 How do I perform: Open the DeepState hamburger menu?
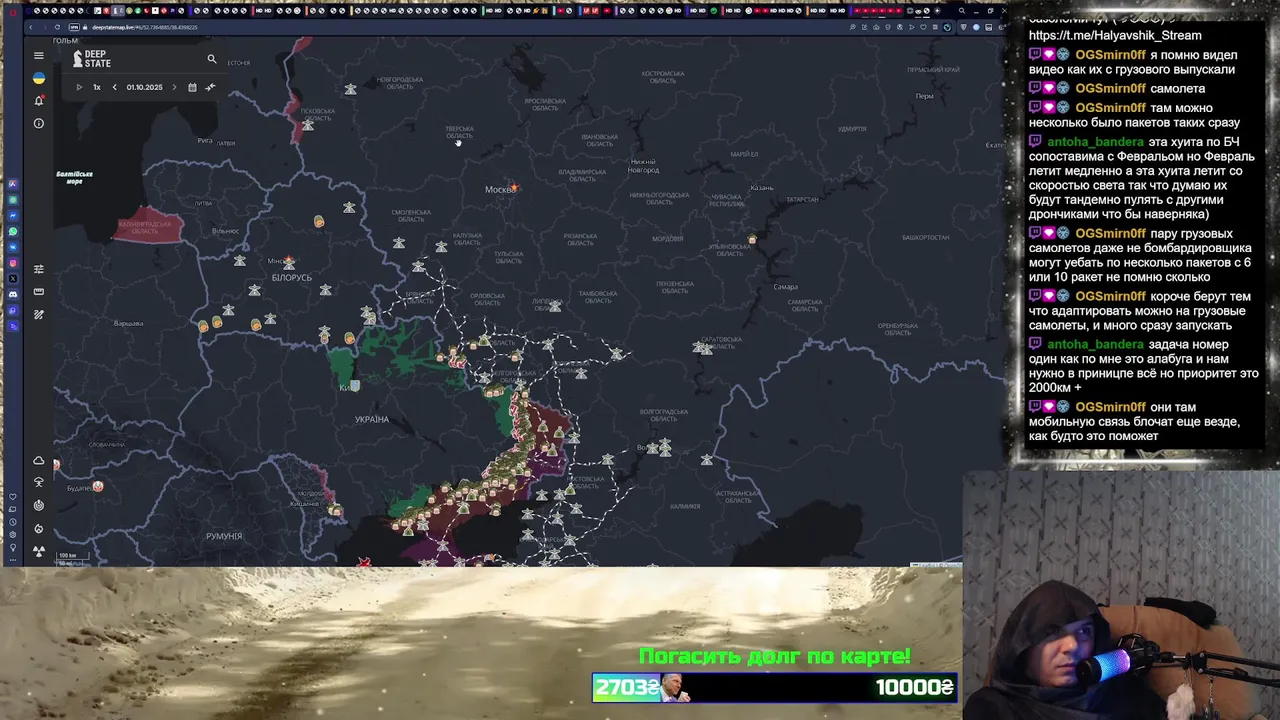point(39,56)
